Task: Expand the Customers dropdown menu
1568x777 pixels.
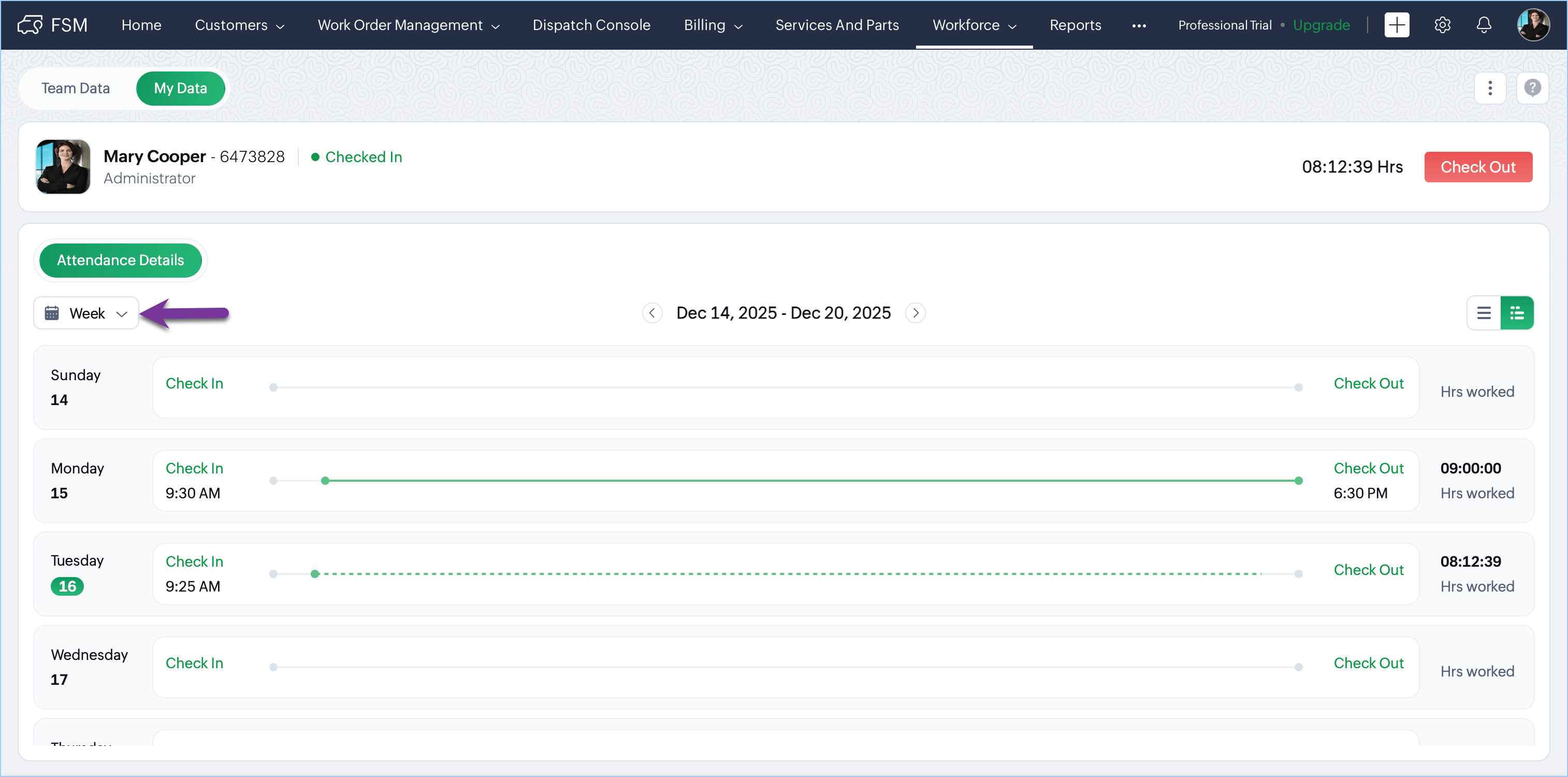Action: coord(239,25)
